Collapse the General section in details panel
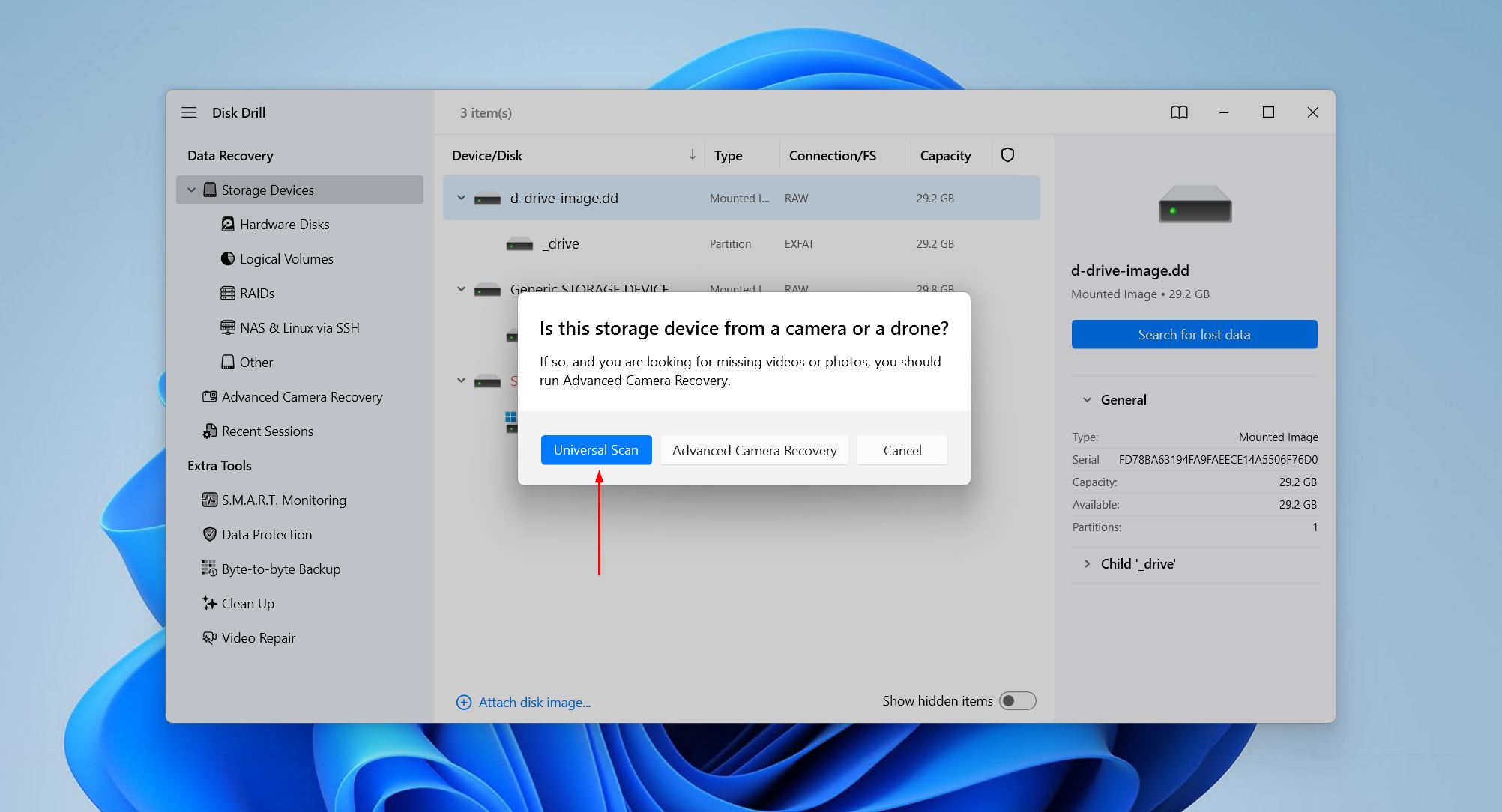The width and height of the screenshot is (1502, 812). (x=1087, y=400)
